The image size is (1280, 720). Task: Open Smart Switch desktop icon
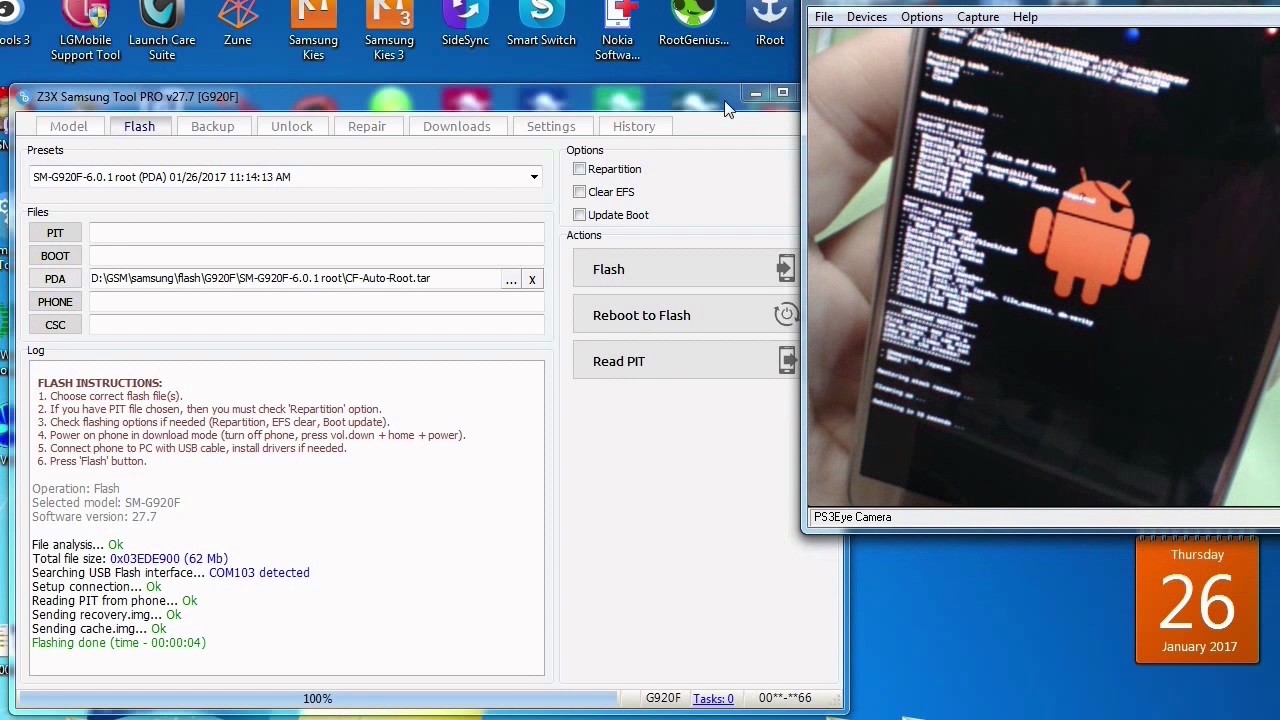tap(541, 24)
